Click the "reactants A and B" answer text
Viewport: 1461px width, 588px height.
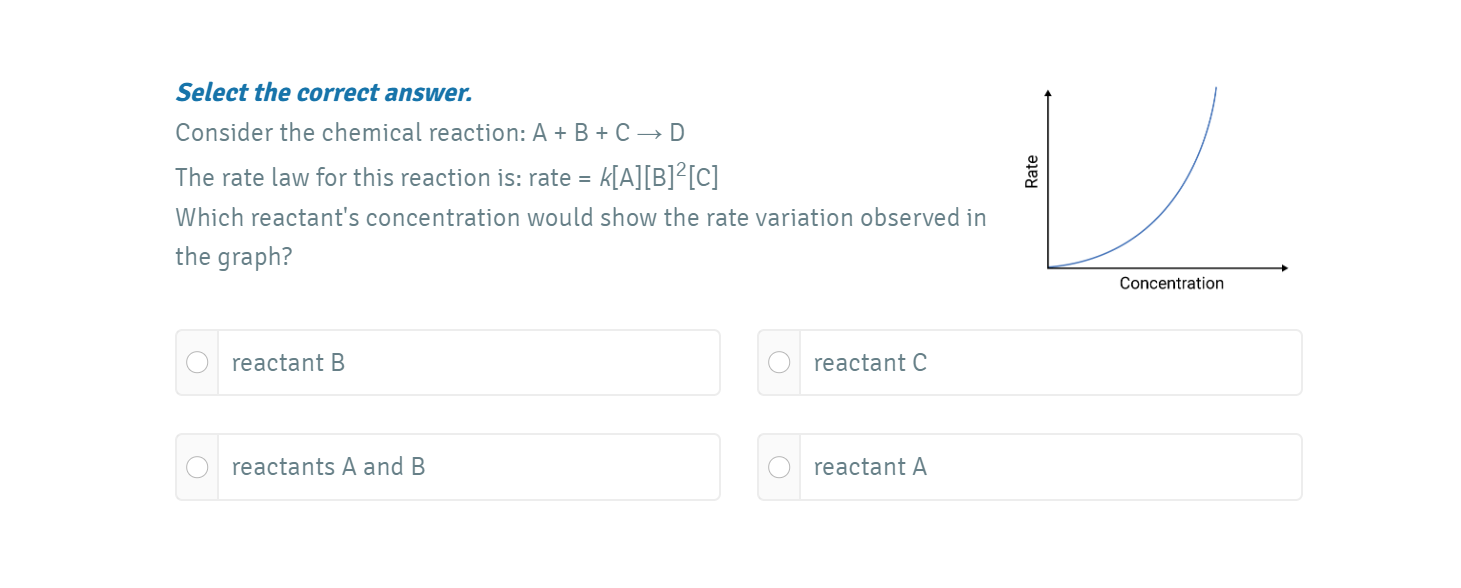(x=328, y=467)
